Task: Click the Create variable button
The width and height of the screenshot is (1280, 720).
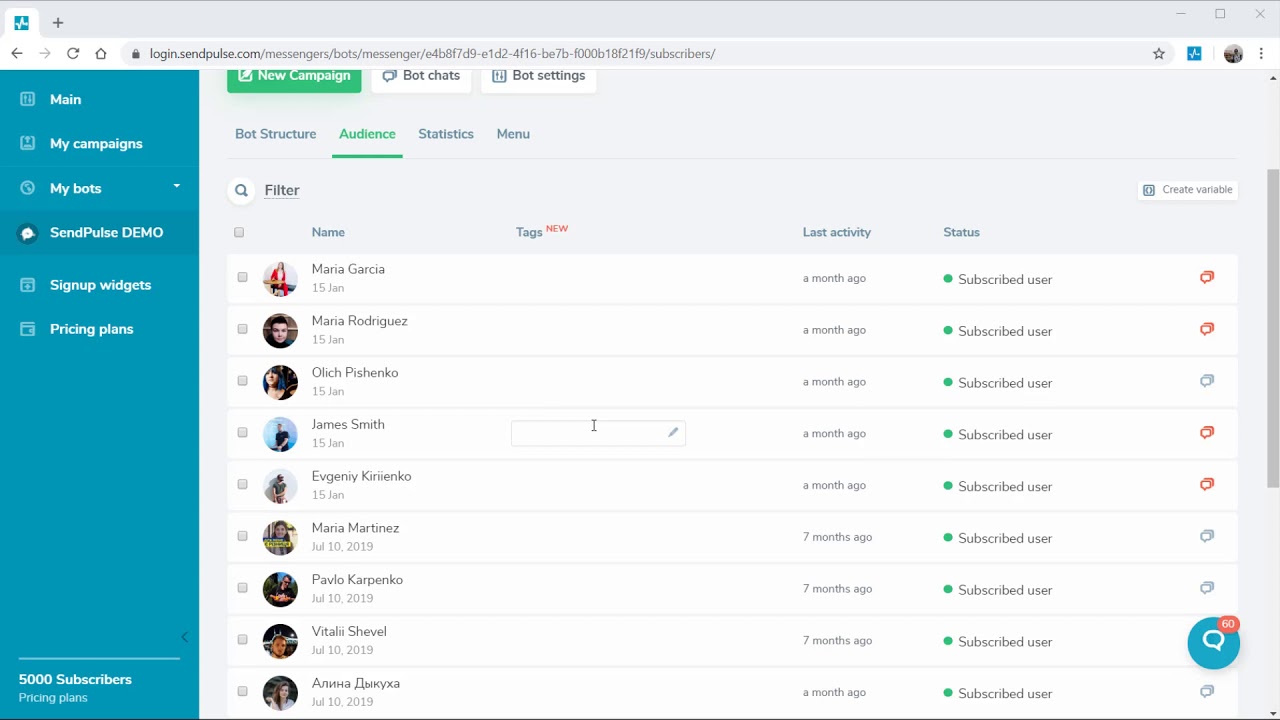Action: [1188, 190]
